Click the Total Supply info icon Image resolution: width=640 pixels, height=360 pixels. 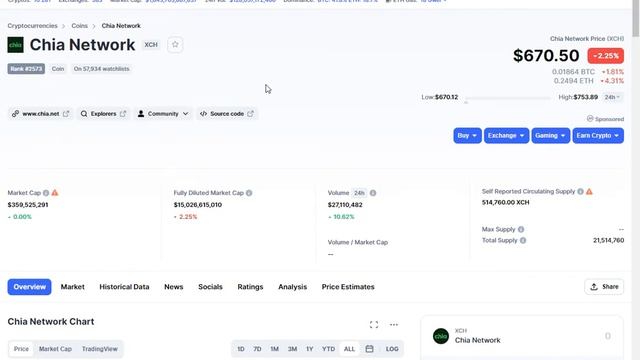(523, 240)
